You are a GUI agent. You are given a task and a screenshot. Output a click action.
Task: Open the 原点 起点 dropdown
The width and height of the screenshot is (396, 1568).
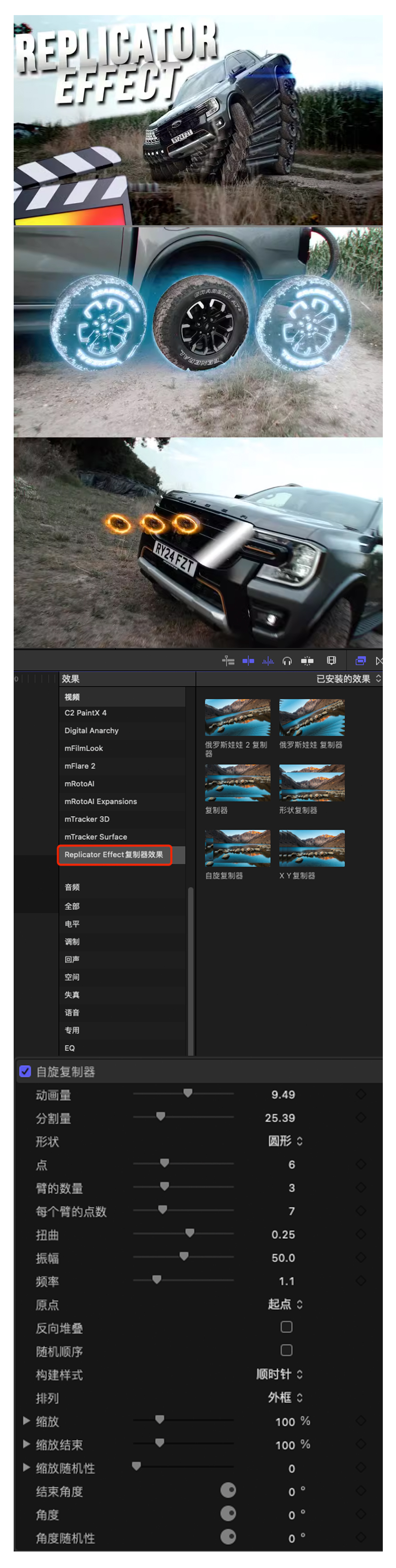285,1304
